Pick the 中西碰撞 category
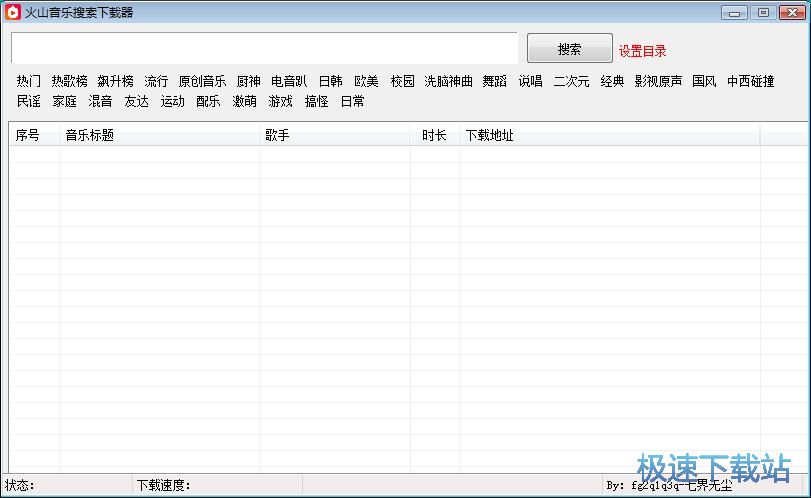This screenshot has width=811, height=498. coord(750,81)
